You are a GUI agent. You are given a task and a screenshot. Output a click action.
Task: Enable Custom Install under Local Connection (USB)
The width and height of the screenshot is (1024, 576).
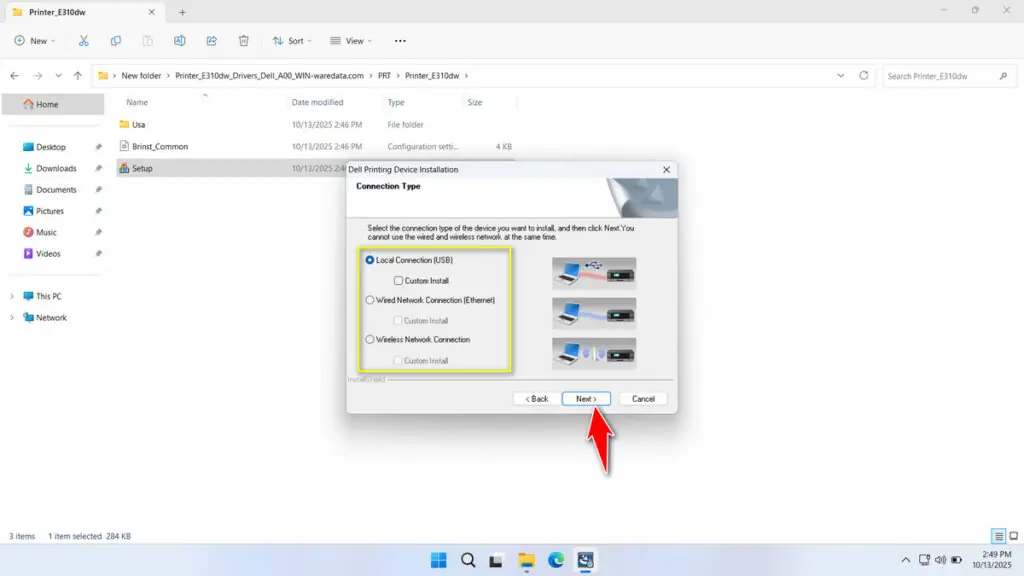coord(396,280)
